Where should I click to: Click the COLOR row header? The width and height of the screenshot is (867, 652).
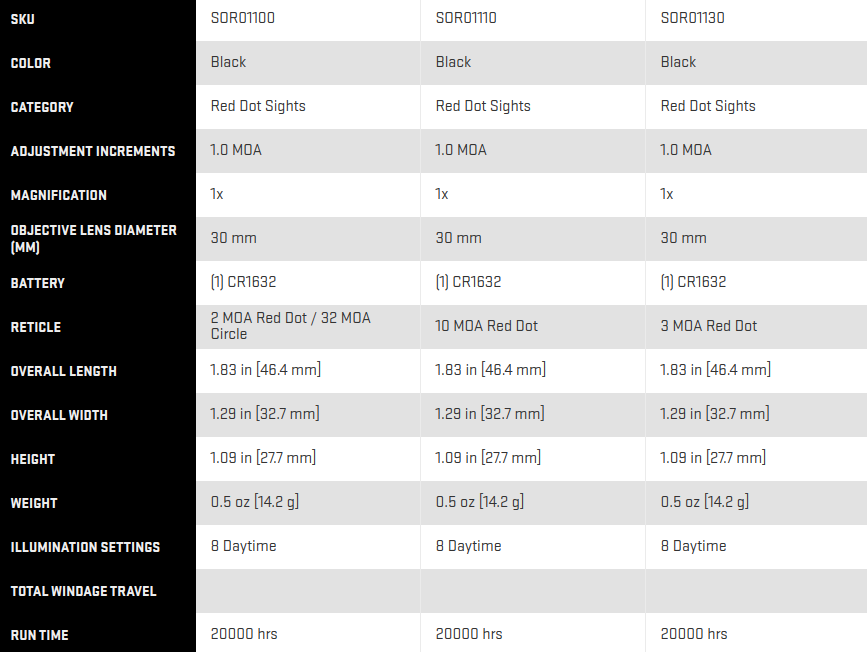30,63
